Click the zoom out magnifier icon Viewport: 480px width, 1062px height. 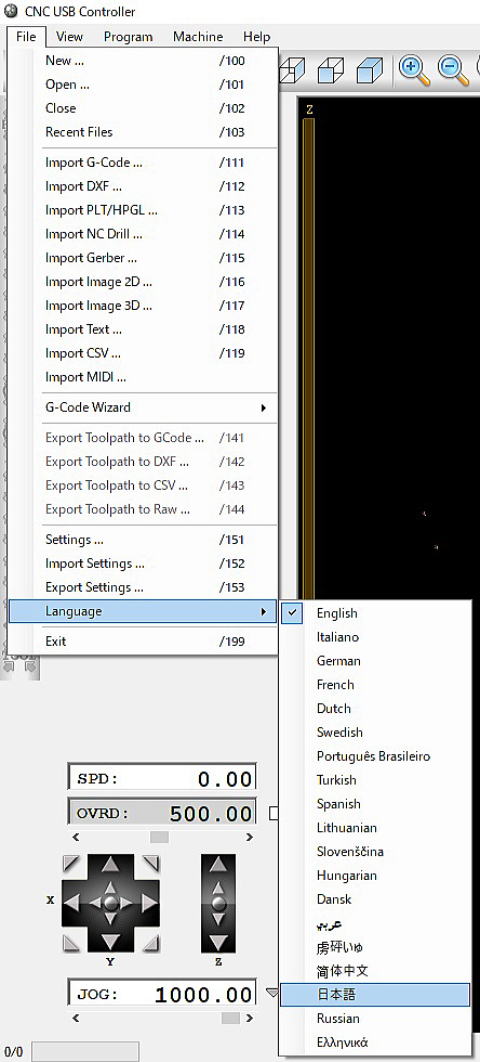pos(452,70)
